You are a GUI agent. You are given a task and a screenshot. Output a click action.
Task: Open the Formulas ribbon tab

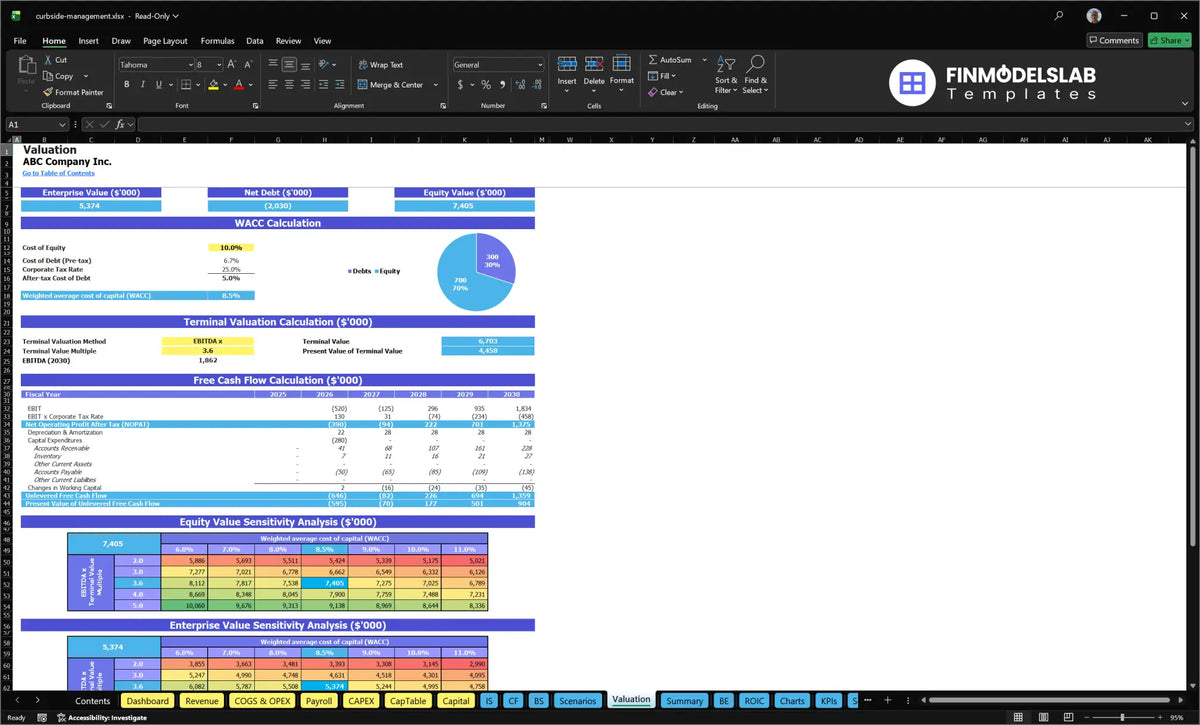coord(217,41)
